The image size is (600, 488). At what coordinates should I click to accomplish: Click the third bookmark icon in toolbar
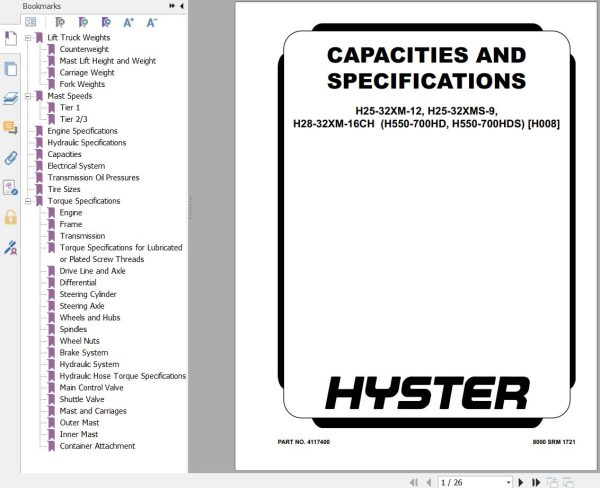click(x=106, y=22)
